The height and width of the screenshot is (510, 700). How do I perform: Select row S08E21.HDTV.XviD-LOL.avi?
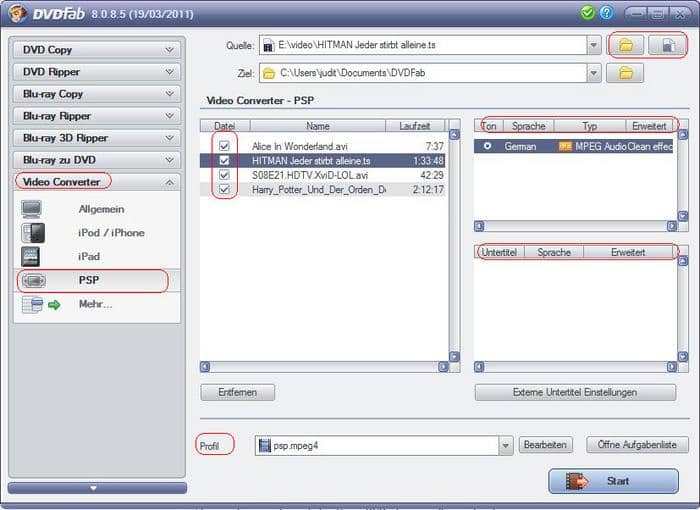[x=322, y=175]
